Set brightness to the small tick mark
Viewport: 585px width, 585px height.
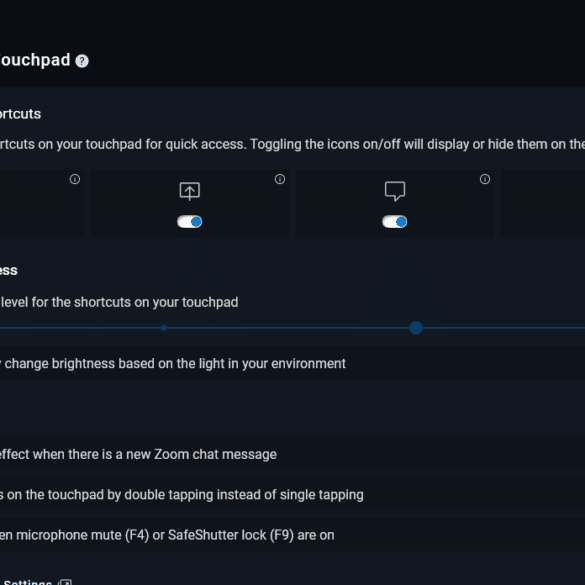[x=163, y=328]
